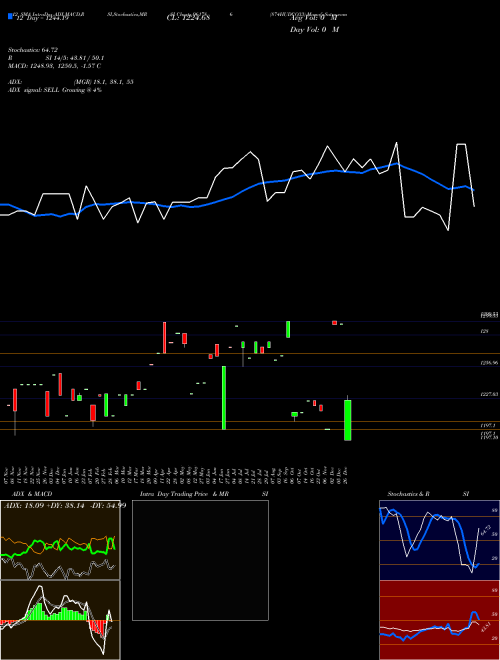Click the 'Day Vol: 0 M' label

[x=314, y=29]
